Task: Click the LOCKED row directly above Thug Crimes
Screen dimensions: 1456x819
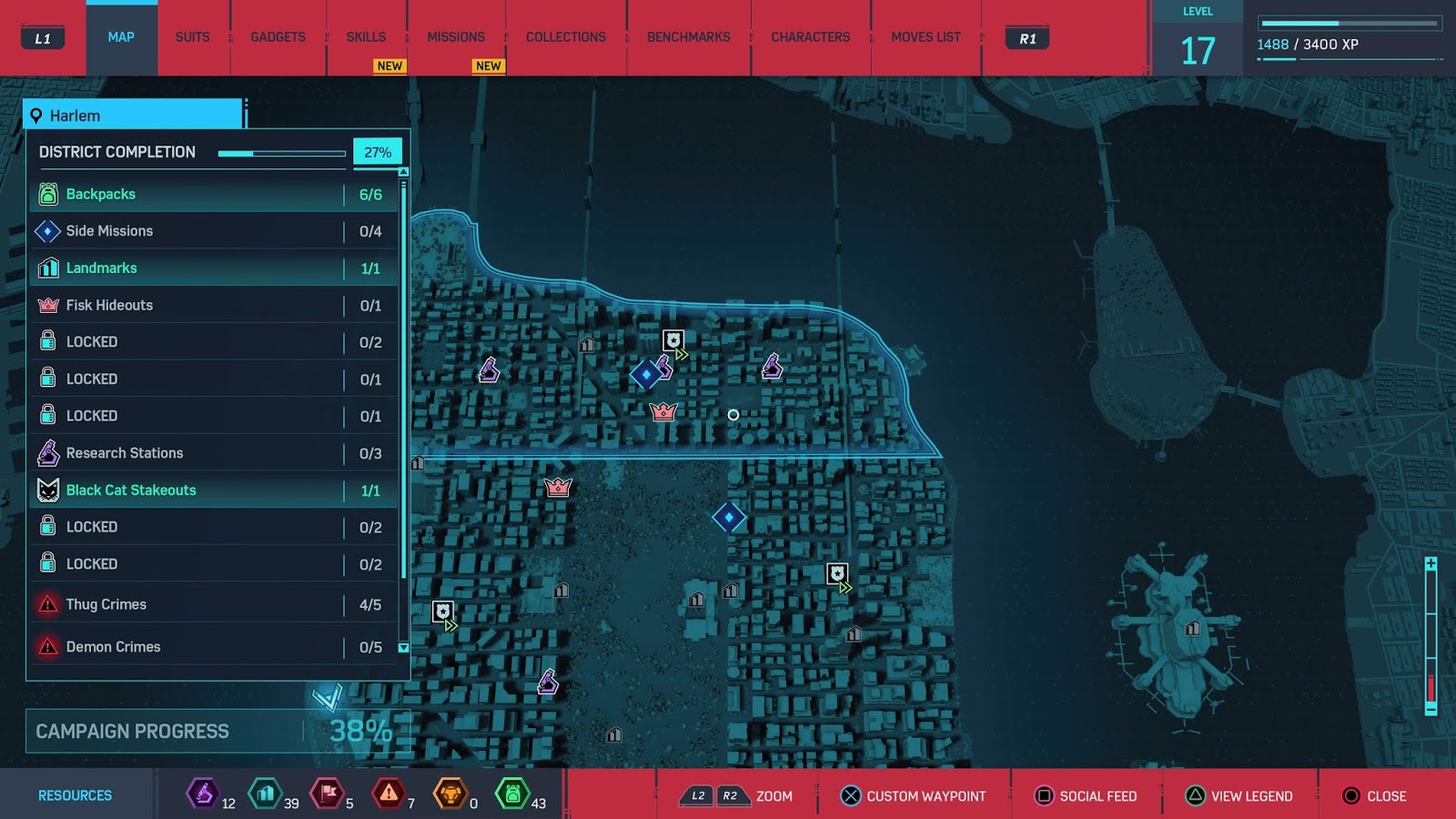Action: pos(214,564)
